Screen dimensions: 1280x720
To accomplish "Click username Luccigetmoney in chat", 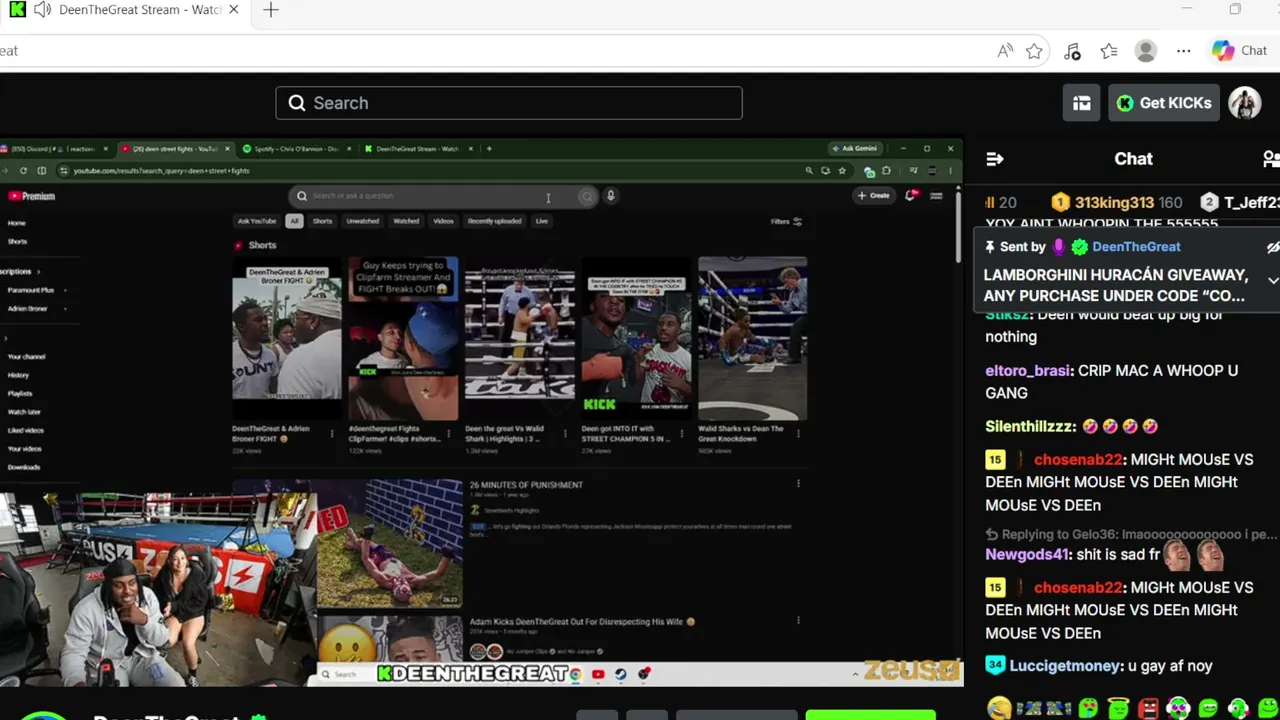I will (x=1065, y=666).
